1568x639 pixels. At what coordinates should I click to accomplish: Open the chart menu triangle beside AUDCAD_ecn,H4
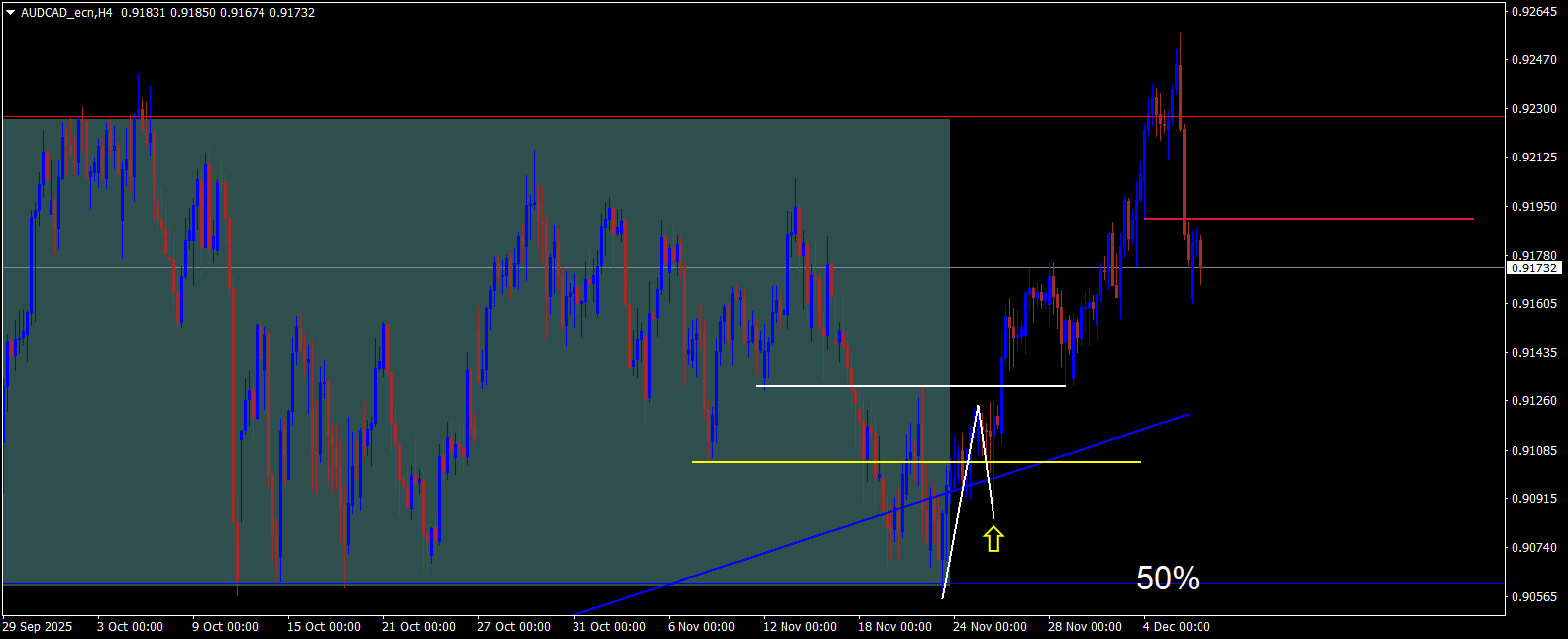[10, 13]
